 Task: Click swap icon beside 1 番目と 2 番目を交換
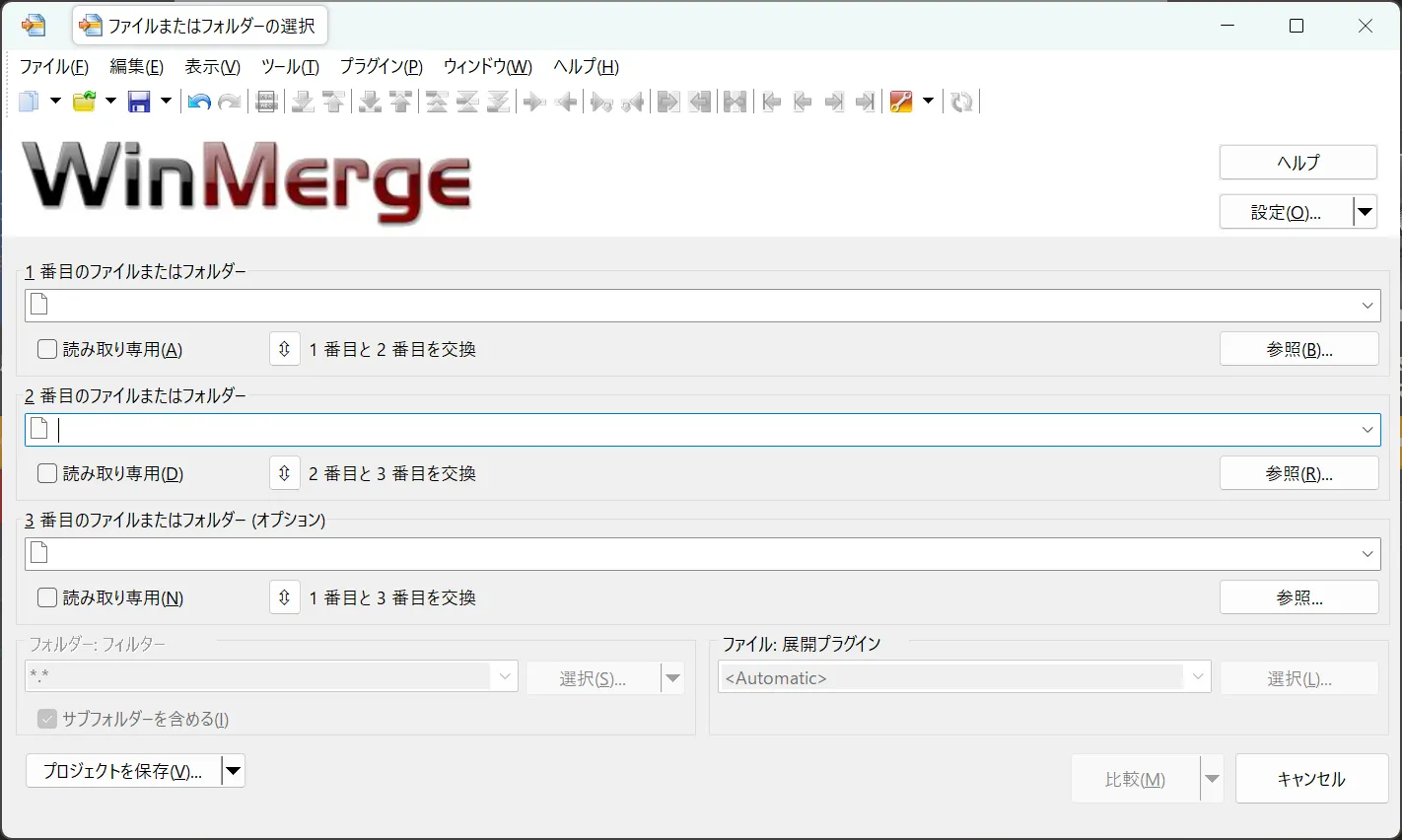[x=284, y=349]
